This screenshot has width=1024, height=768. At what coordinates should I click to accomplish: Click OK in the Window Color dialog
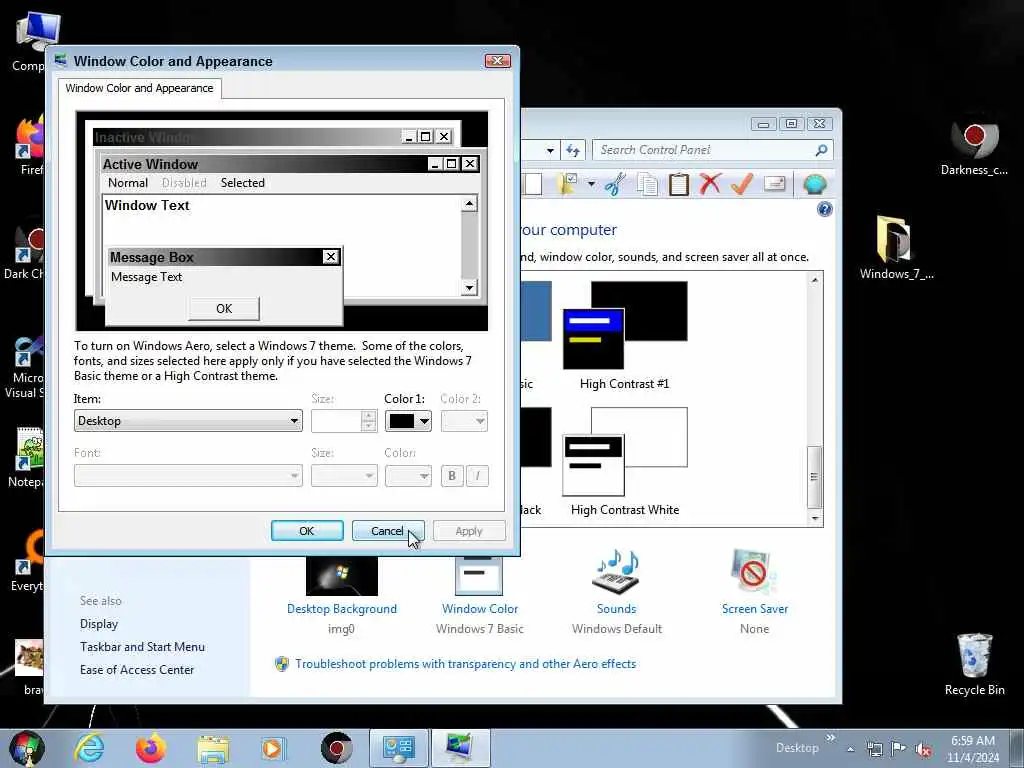coord(307,531)
